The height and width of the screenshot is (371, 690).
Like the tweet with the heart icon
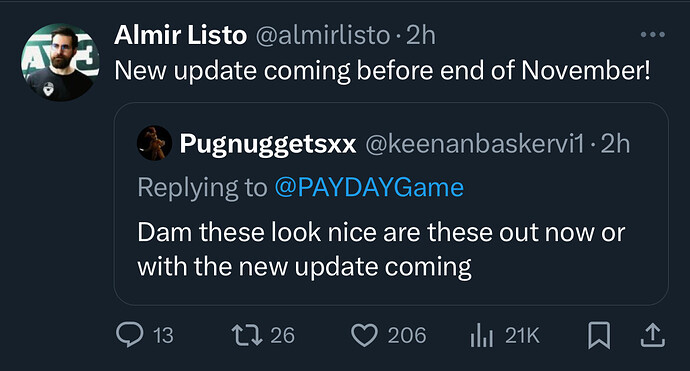(x=364, y=335)
